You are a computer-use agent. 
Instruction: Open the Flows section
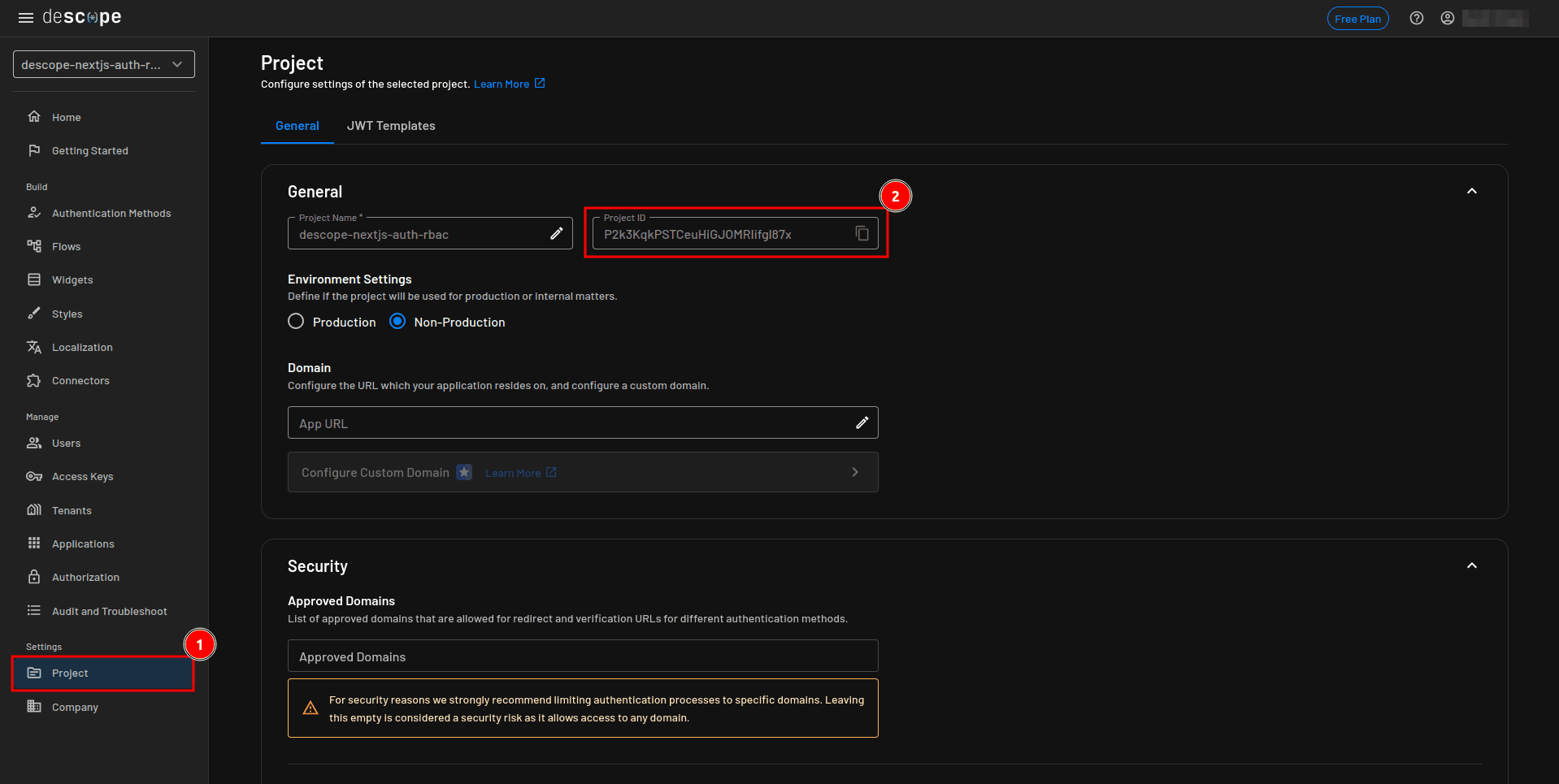click(x=66, y=246)
